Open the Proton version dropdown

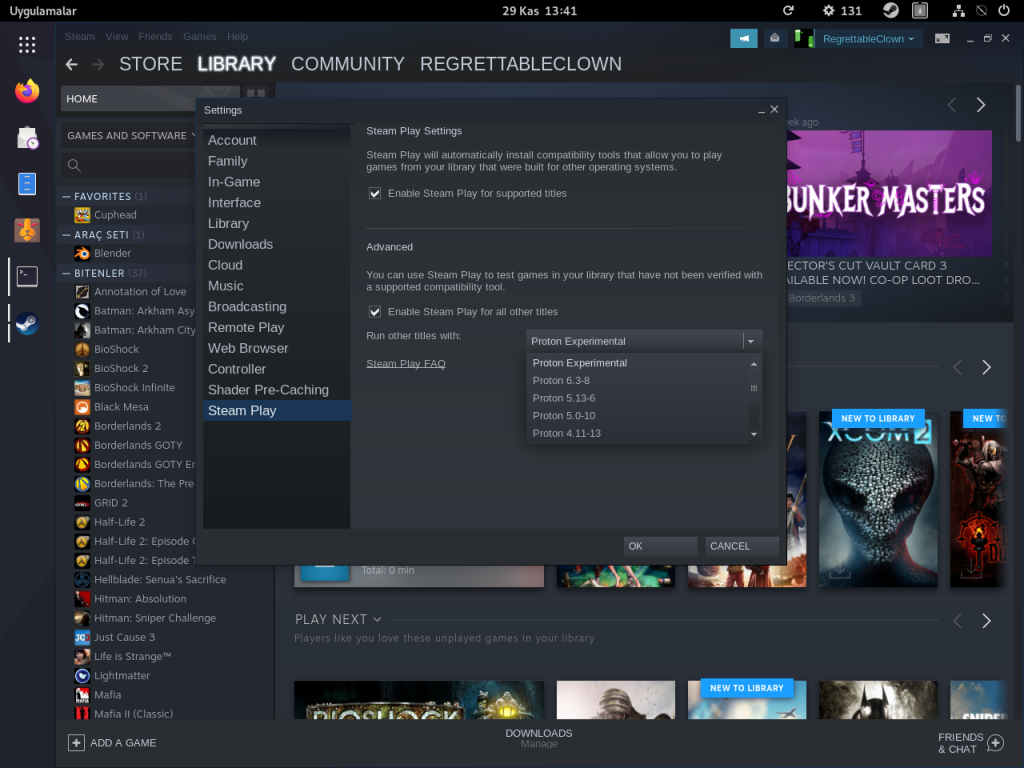644,341
